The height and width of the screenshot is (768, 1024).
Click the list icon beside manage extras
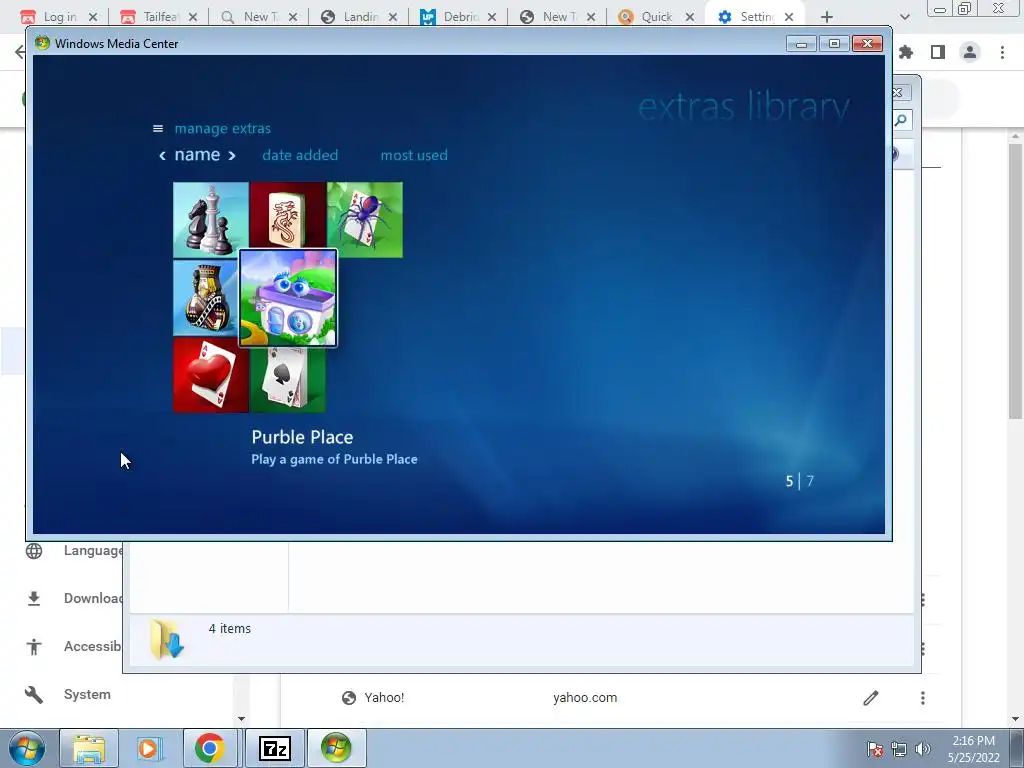157,129
